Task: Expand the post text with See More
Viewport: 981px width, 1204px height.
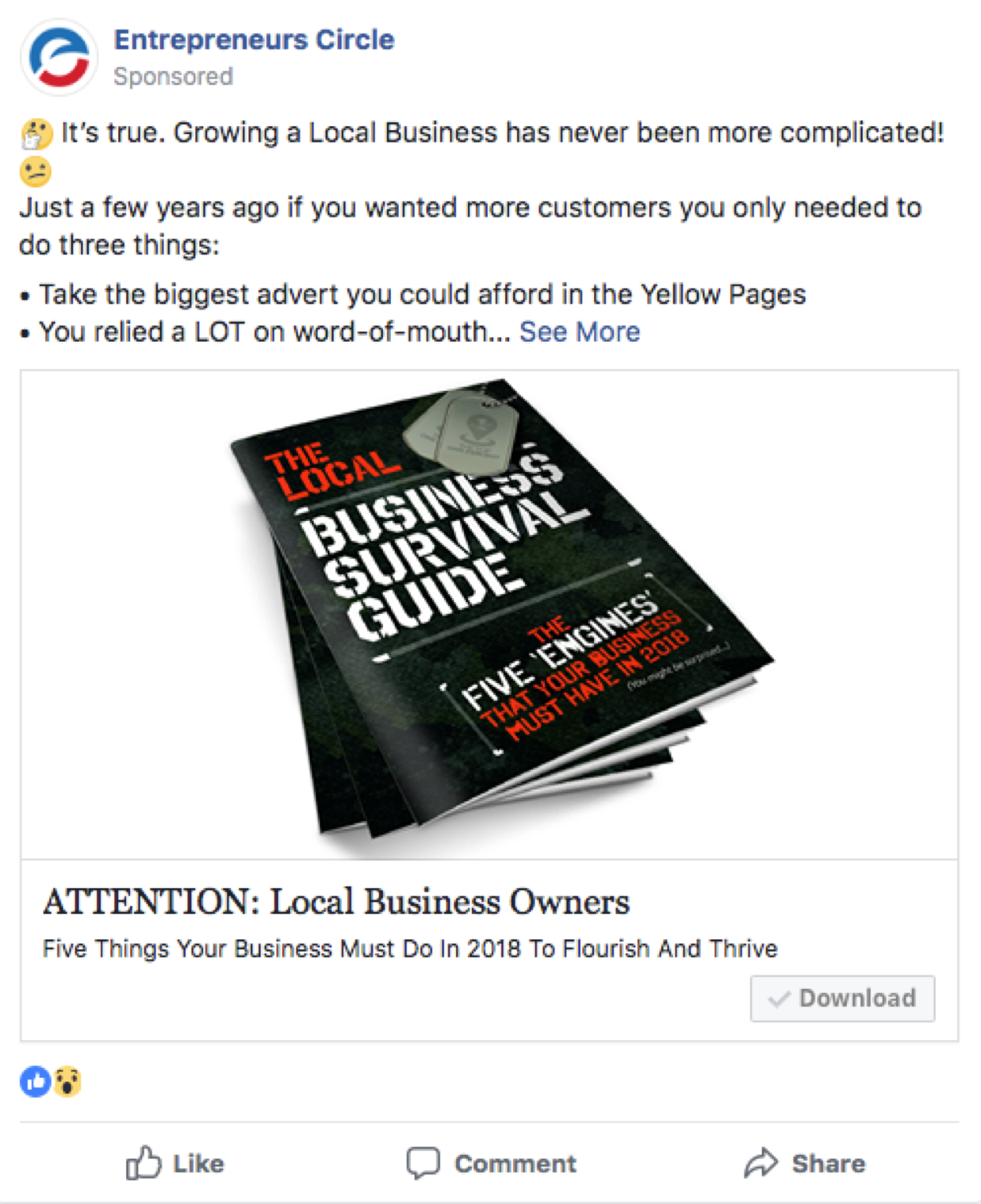Action: 580,332
